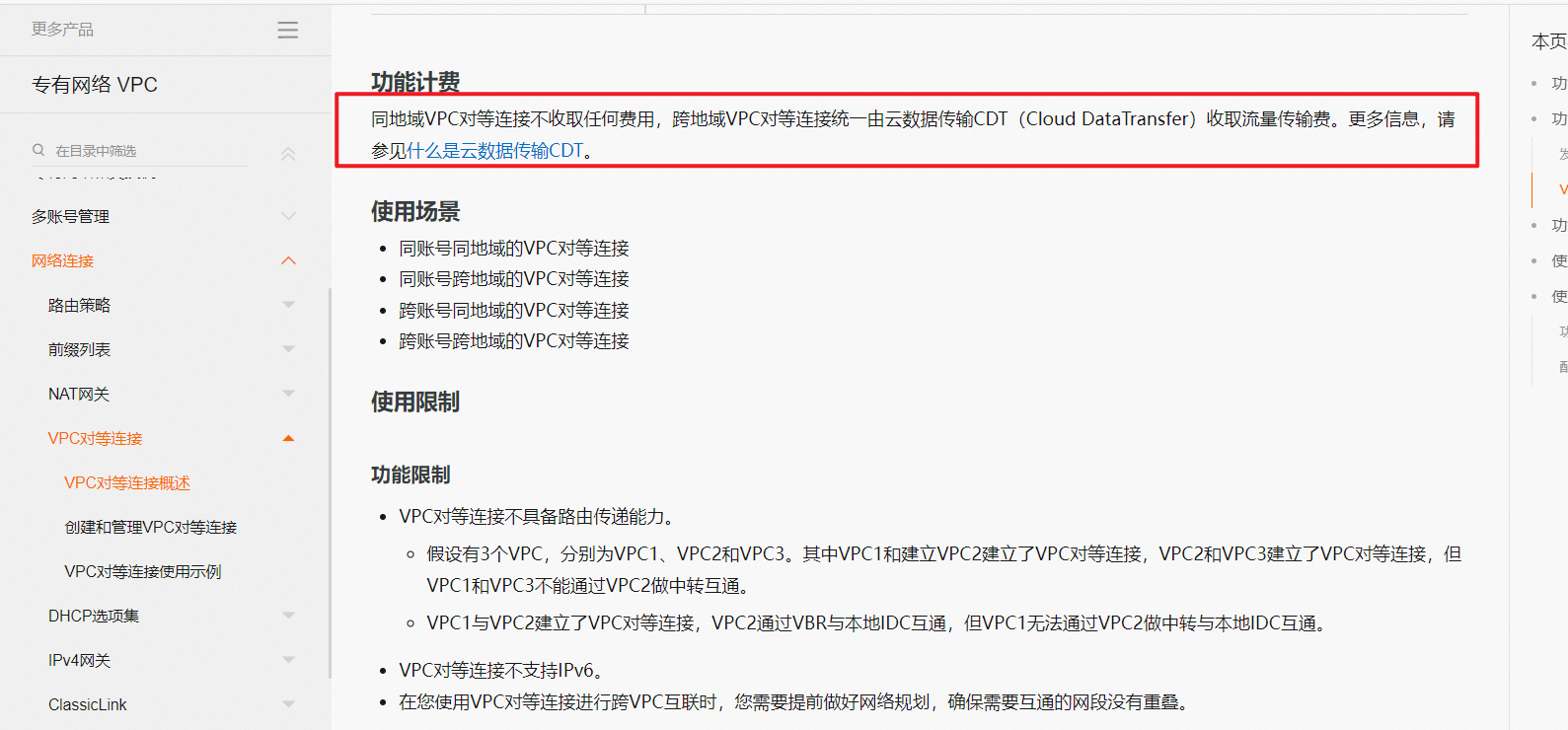Screen dimensions: 1568x730
Task: Click the bullet 跨账号跨地域的VPC对等连接
Action: (514, 340)
